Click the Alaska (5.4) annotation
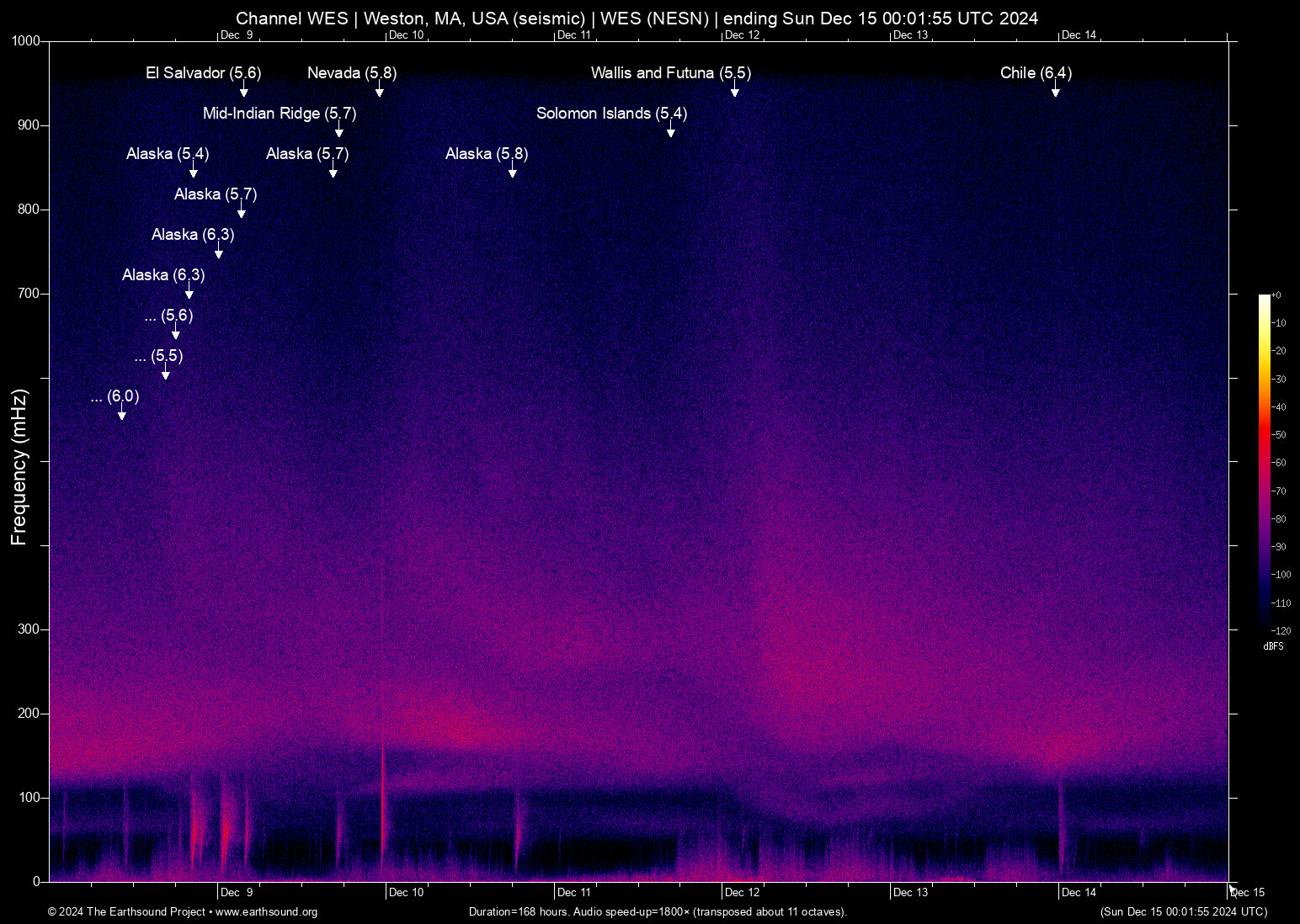Viewport: 1300px width, 924px height. [168, 155]
